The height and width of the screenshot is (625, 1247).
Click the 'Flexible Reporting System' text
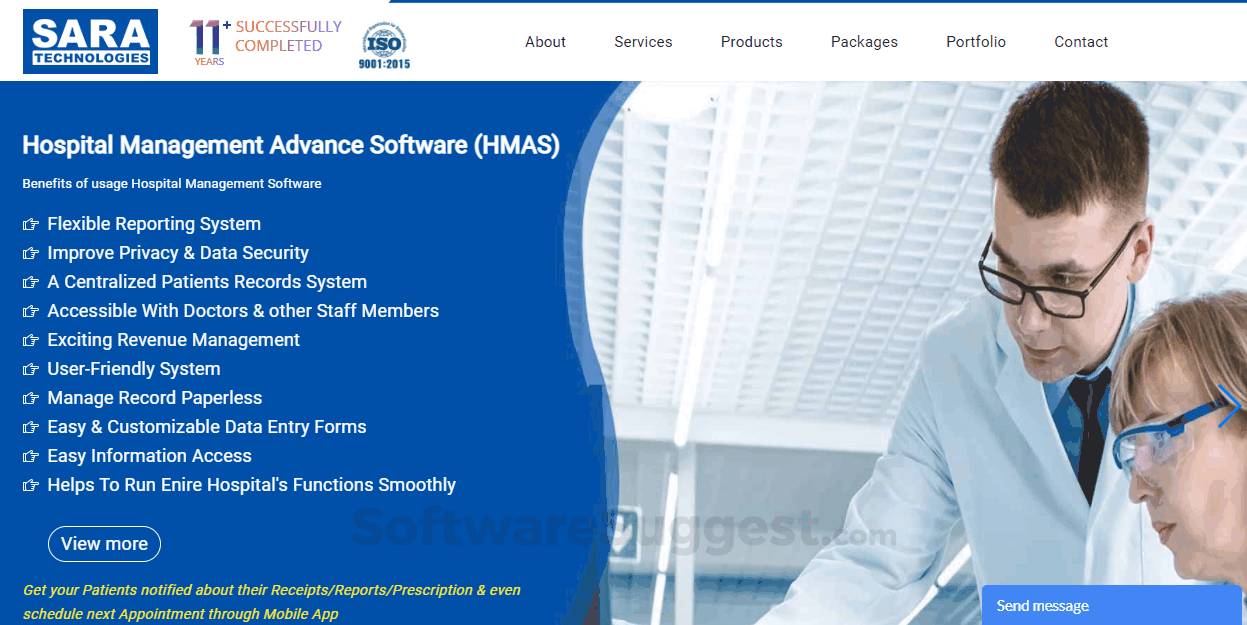pos(154,224)
